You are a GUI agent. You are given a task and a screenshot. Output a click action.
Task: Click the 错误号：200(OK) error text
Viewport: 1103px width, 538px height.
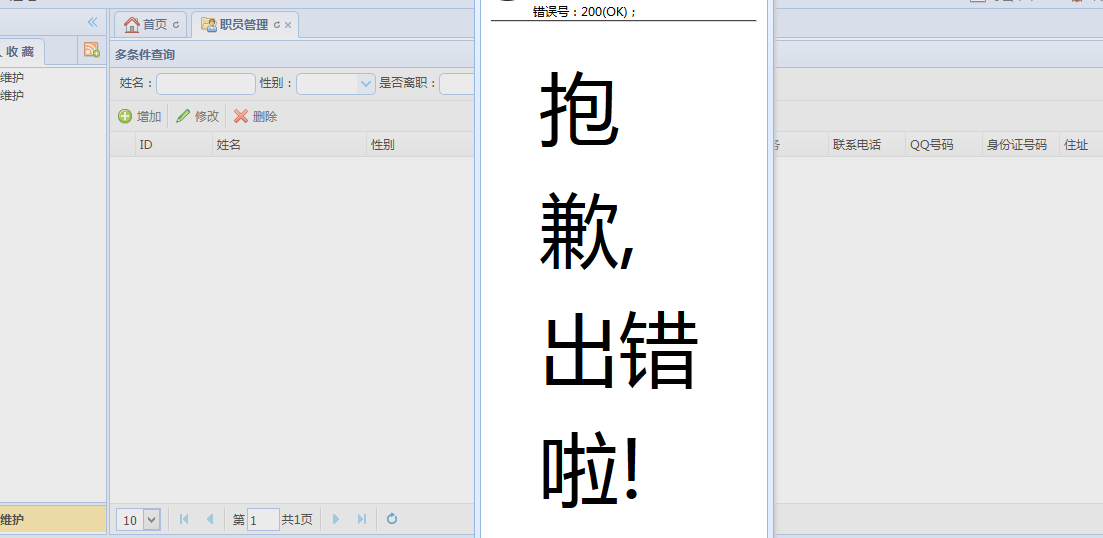(585, 12)
